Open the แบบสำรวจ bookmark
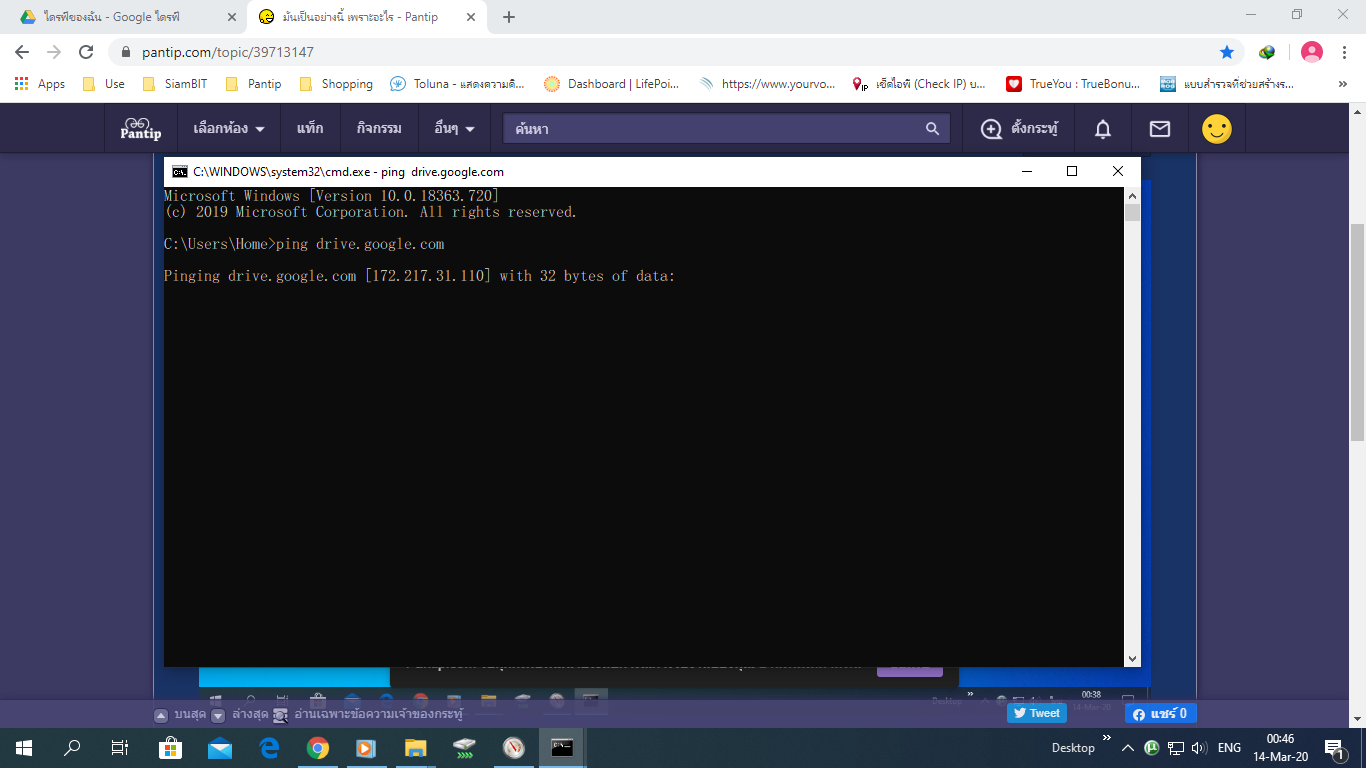Viewport: 1366px width, 768px height. click(x=1227, y=84)
